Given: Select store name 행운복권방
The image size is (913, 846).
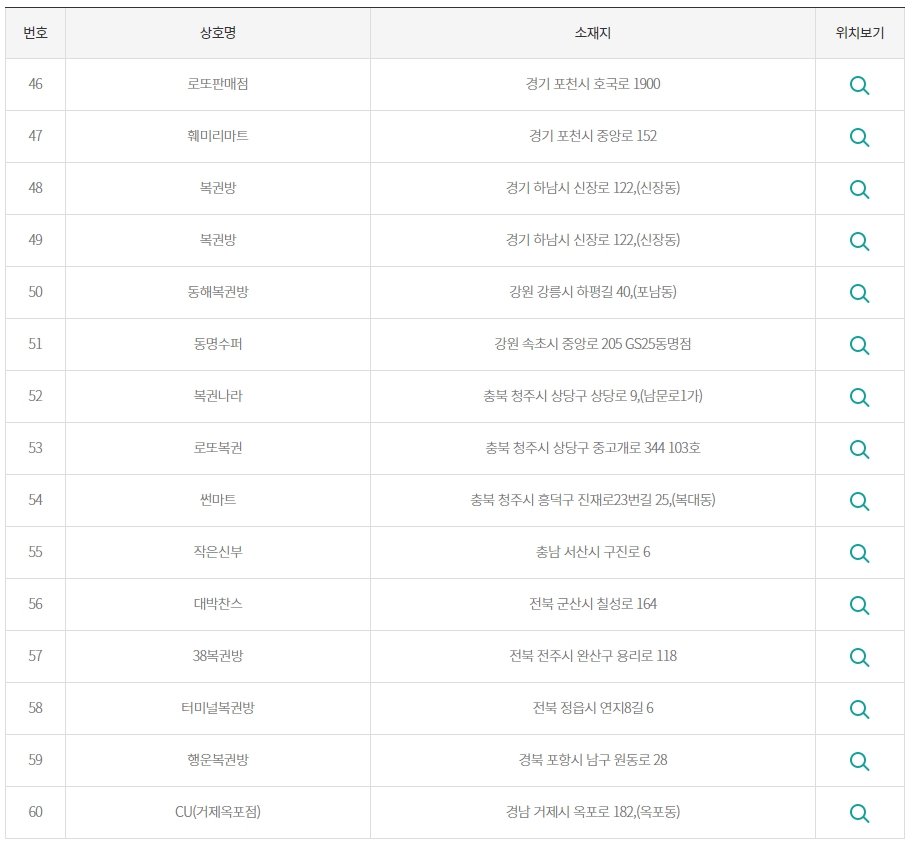Looking at the screenshot, I should 218,760.
